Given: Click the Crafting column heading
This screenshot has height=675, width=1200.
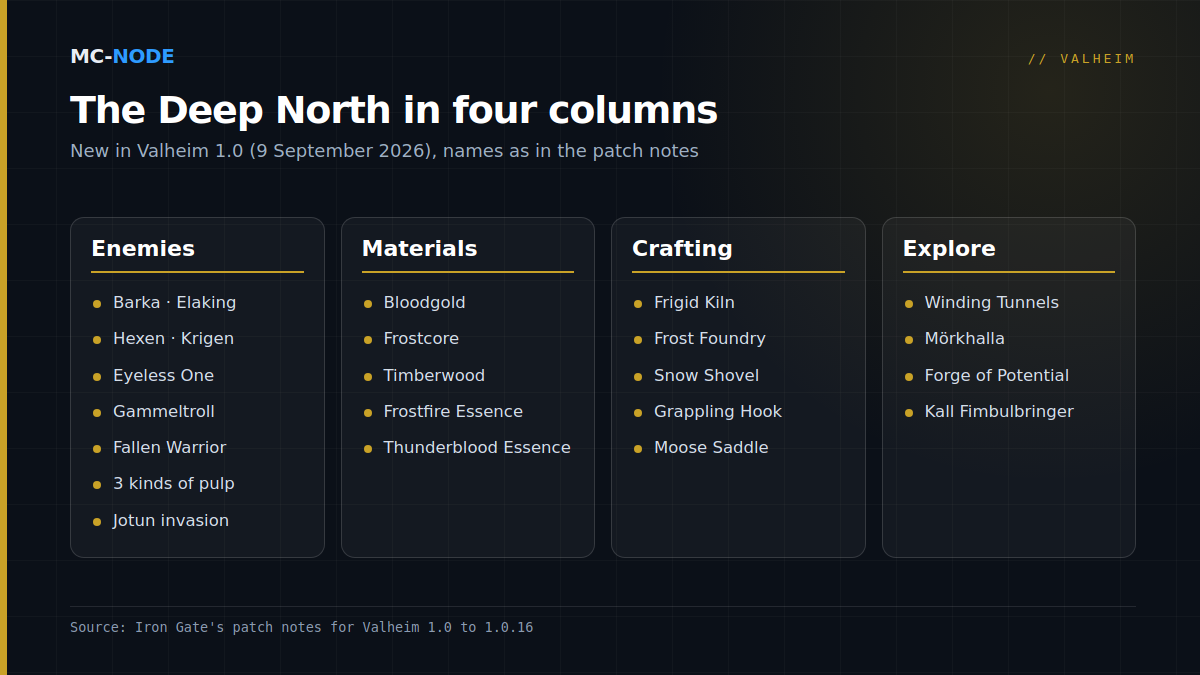Looking at the screenshot, I should tap(682, 248).
